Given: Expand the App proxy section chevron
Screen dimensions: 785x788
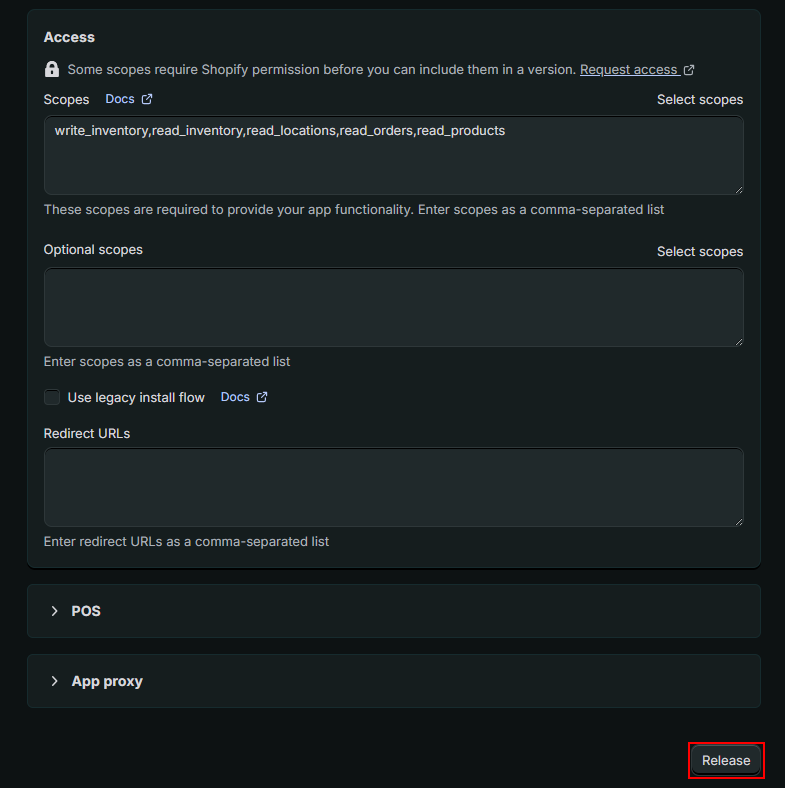Looking at the screenshot, I should 55,681.
